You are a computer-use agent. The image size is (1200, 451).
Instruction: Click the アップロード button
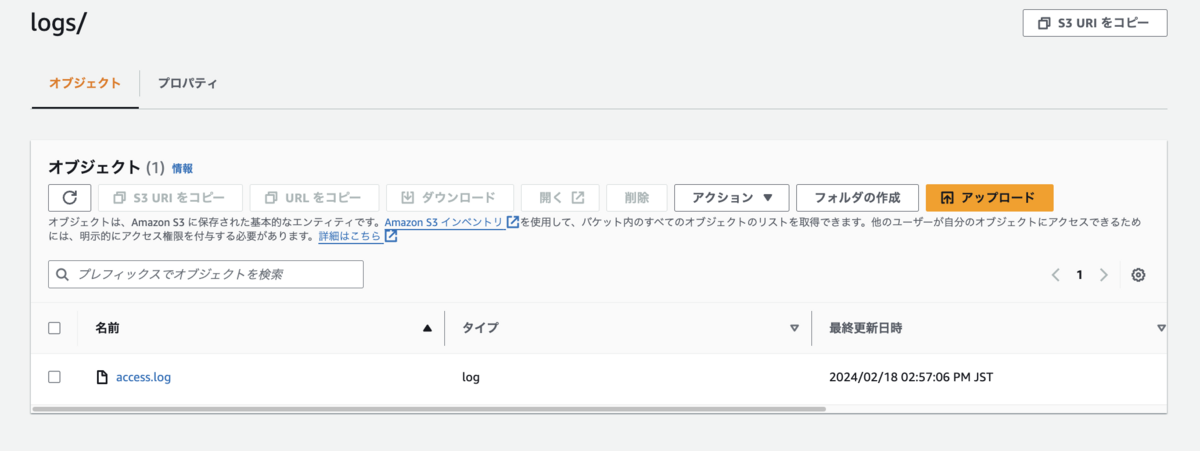point(989,198)
